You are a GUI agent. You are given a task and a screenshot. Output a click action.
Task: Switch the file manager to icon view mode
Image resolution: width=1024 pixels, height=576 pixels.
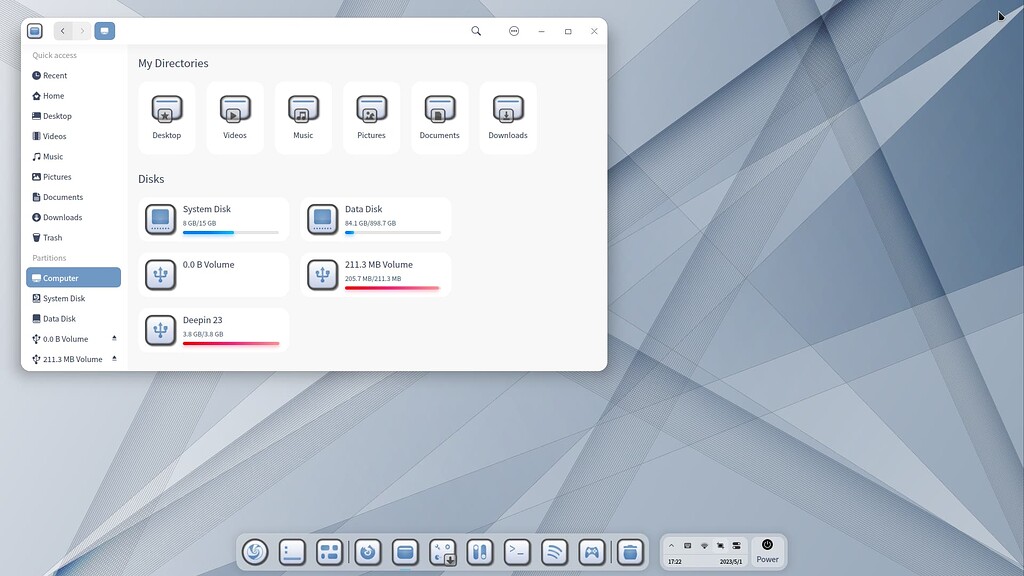[105, 31]
